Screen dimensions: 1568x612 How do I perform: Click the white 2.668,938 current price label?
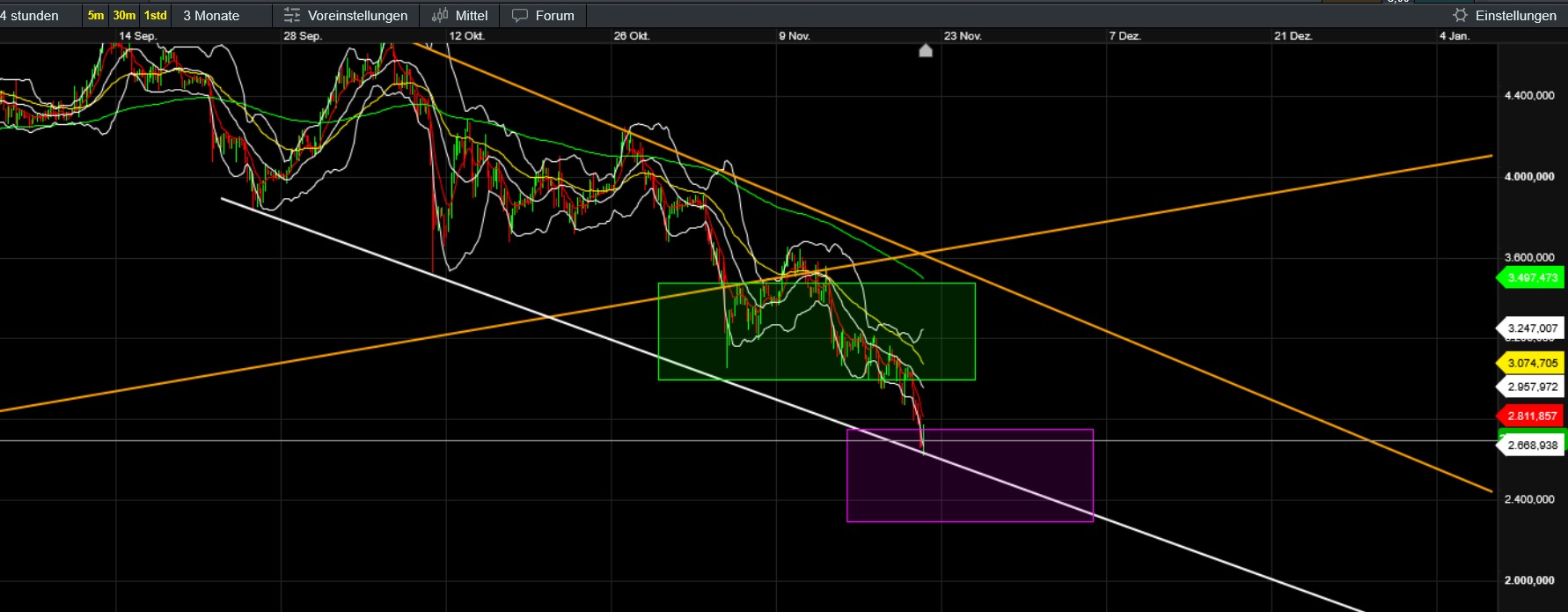(x=1532, y=446)
